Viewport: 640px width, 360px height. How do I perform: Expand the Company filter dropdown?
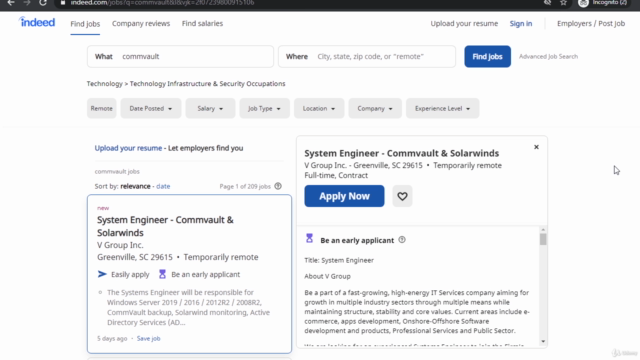tap(375, 109)
